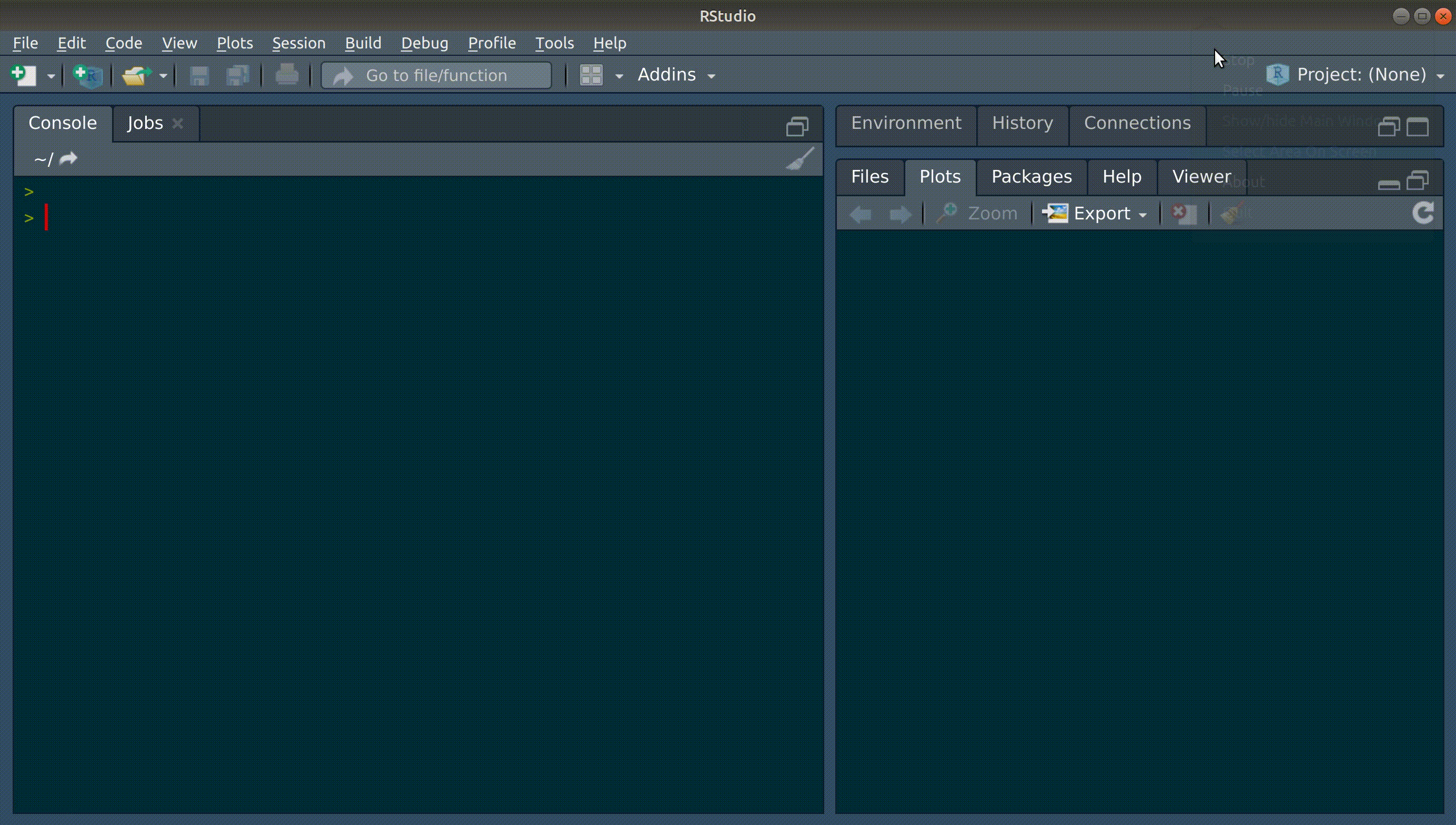The image size is (1456, 825).
Task: Open the Export dropdown
Action: (x=1095, y=214)
